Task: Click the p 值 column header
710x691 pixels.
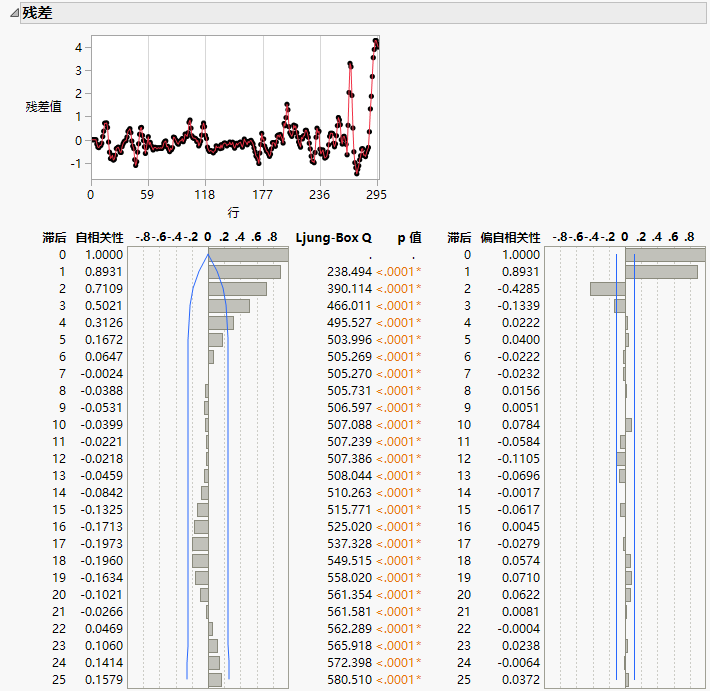Action: [408, 238]
